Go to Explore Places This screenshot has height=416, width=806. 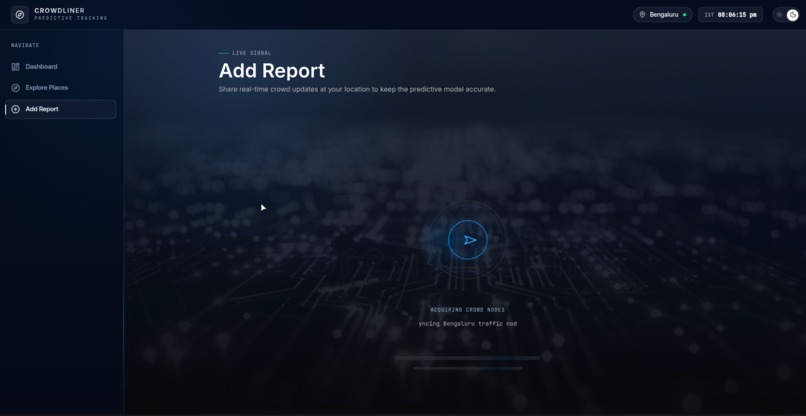[60, 88]
